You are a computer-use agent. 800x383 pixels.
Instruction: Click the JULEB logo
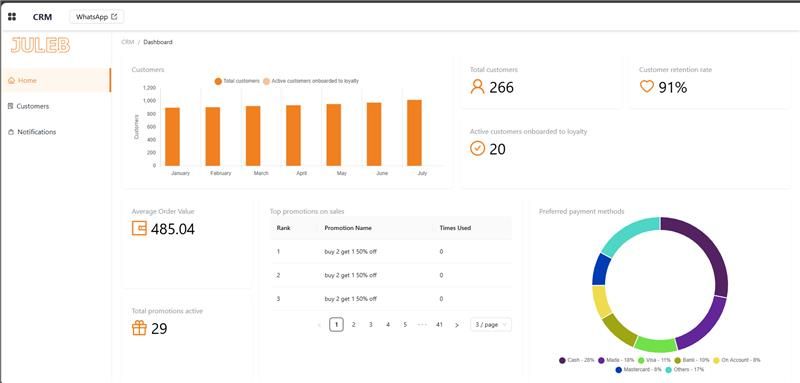point(40,45)
